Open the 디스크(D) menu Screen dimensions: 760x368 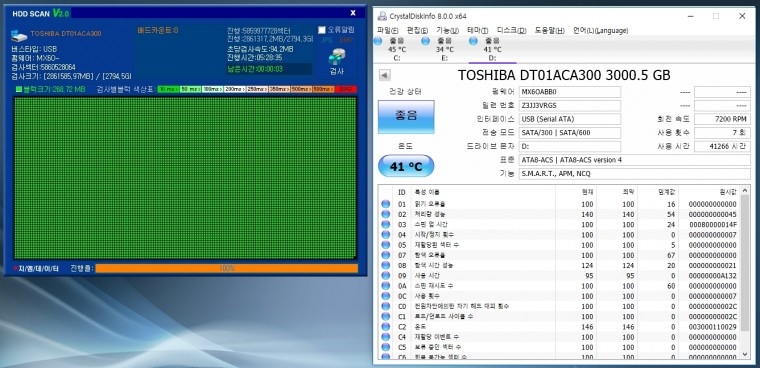[x=511, y=31]
